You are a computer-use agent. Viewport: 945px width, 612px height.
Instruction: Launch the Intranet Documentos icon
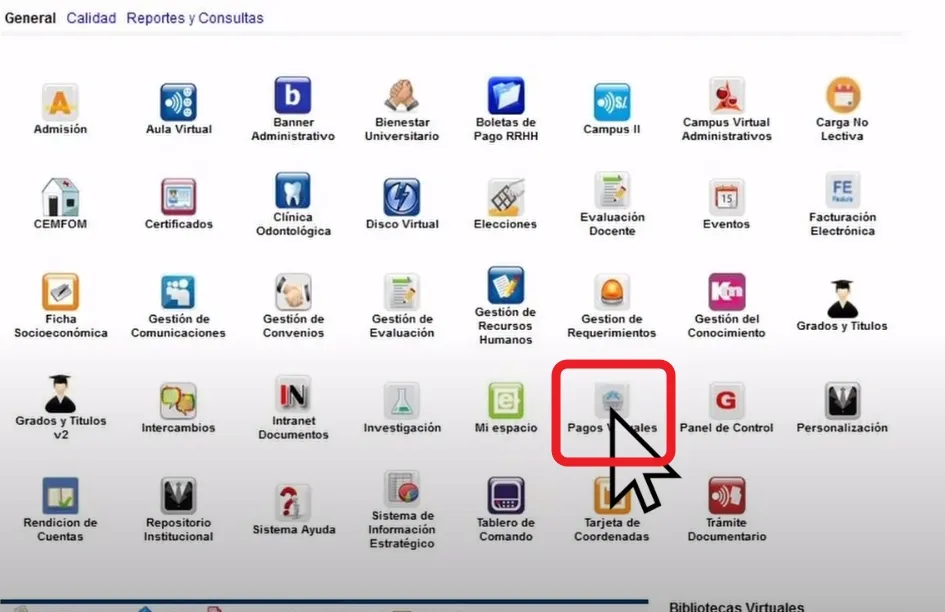tap(293, 394)
